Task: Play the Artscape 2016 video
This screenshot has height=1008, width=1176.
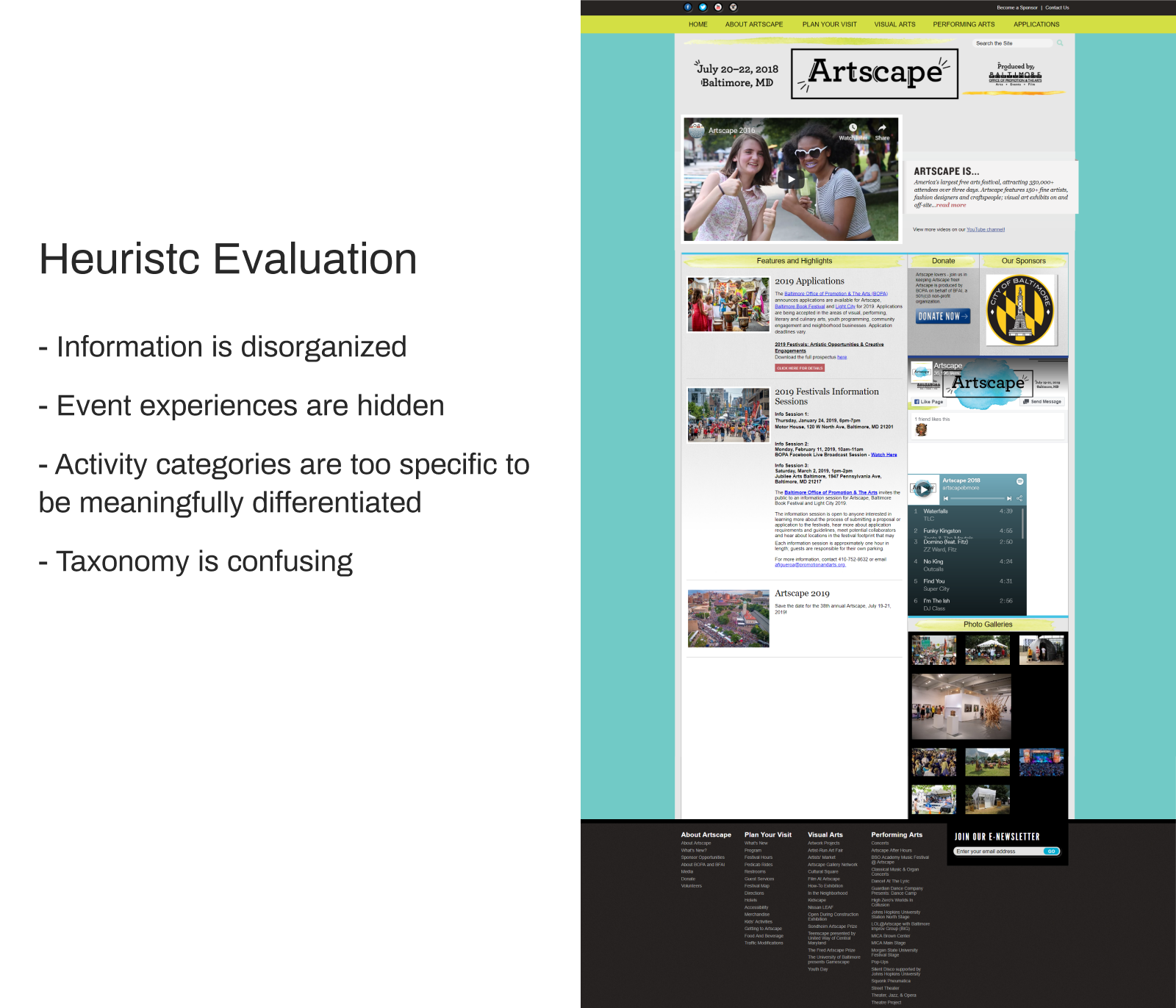Action: pyautogui.click(x=791, y=179)
